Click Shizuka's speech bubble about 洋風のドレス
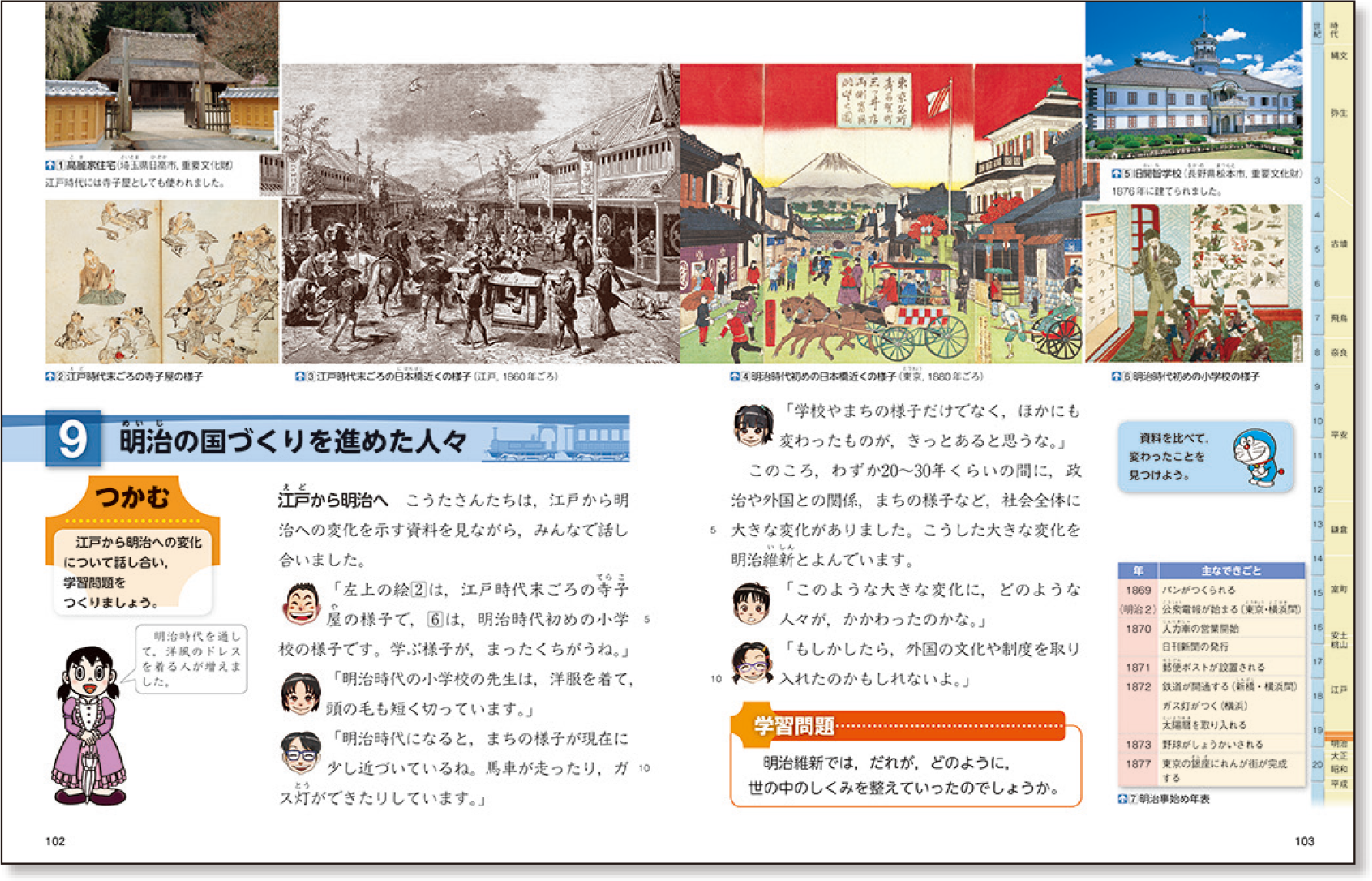 (191, 659)
